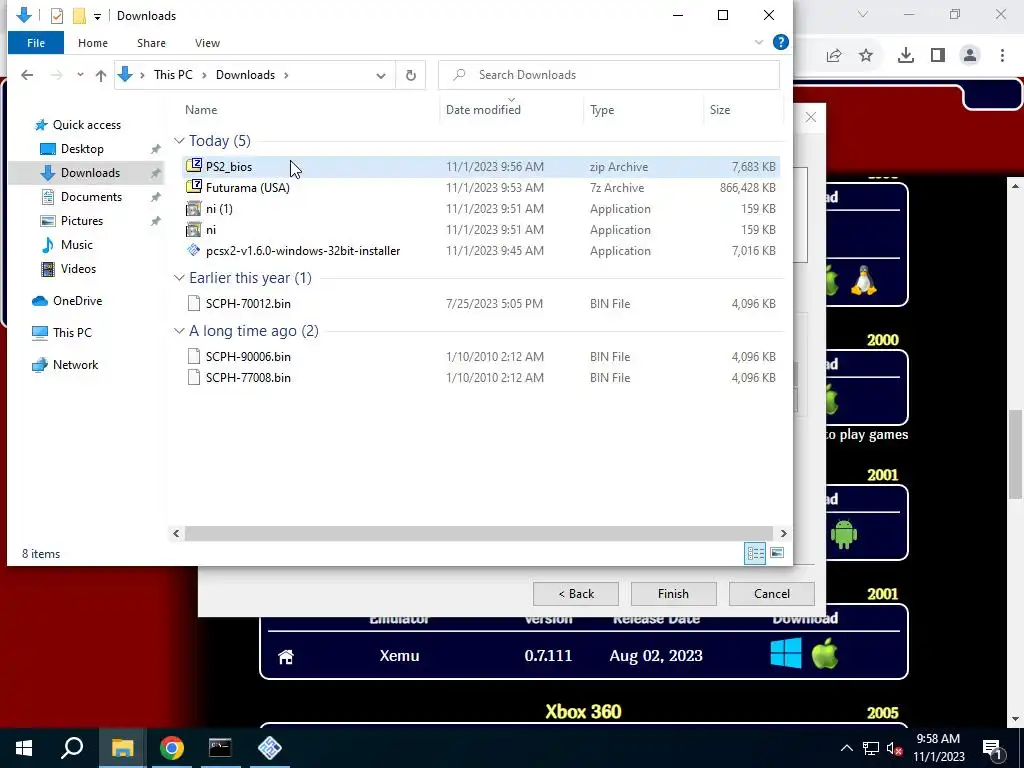The width and height of the screenshot is (1024, 768).
Task: Click the SCPH-77008.bin file icon
Action: tap(193, 377)
